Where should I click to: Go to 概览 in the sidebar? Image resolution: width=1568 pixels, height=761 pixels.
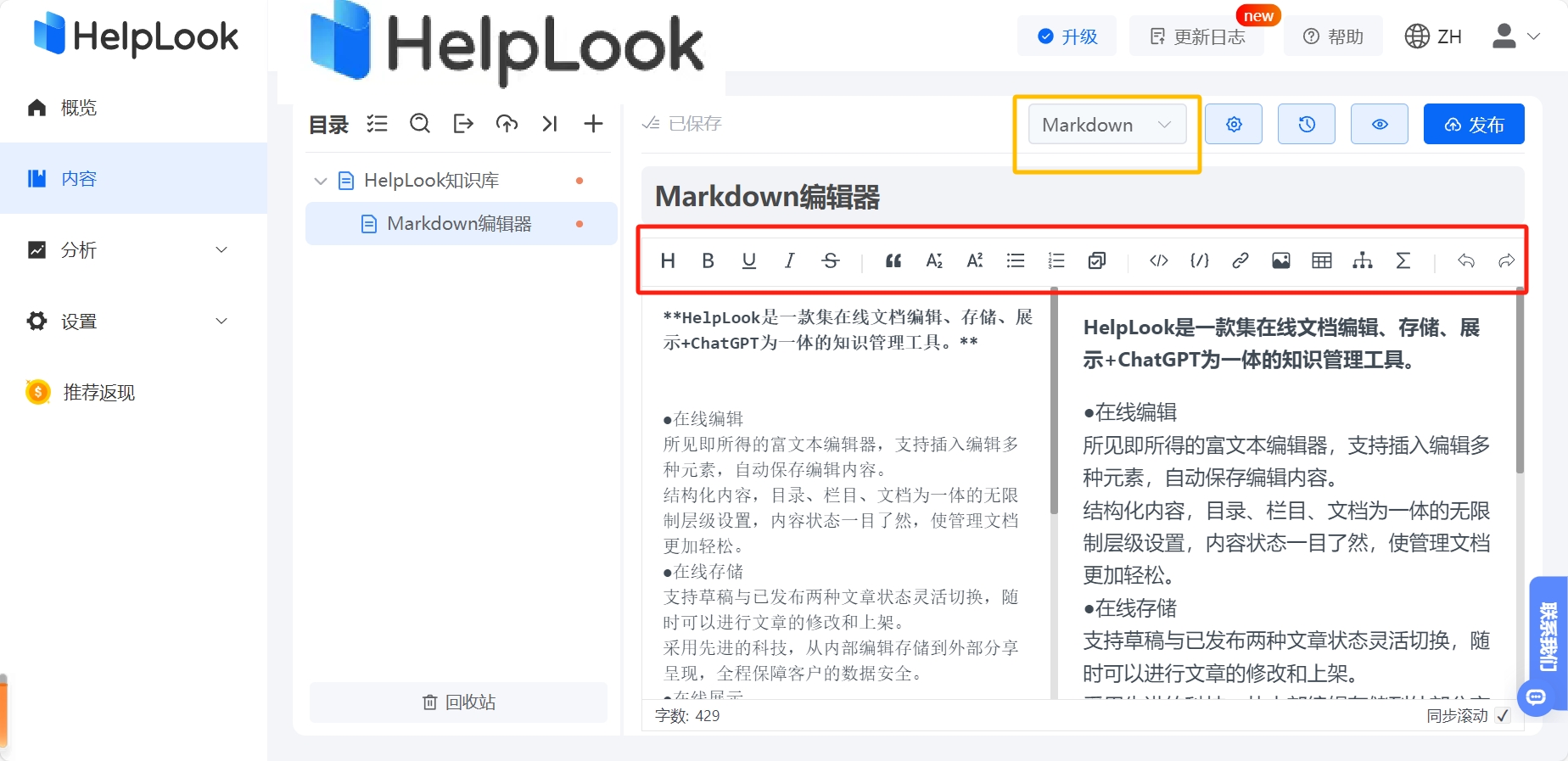(x=133, y=108)
